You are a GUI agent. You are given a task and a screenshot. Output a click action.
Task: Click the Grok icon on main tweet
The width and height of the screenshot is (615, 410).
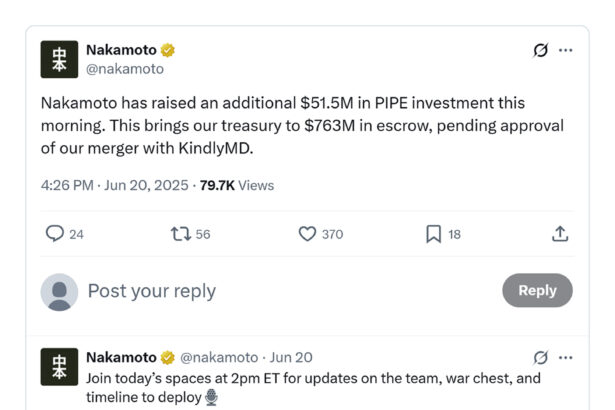tap(541, 51)
